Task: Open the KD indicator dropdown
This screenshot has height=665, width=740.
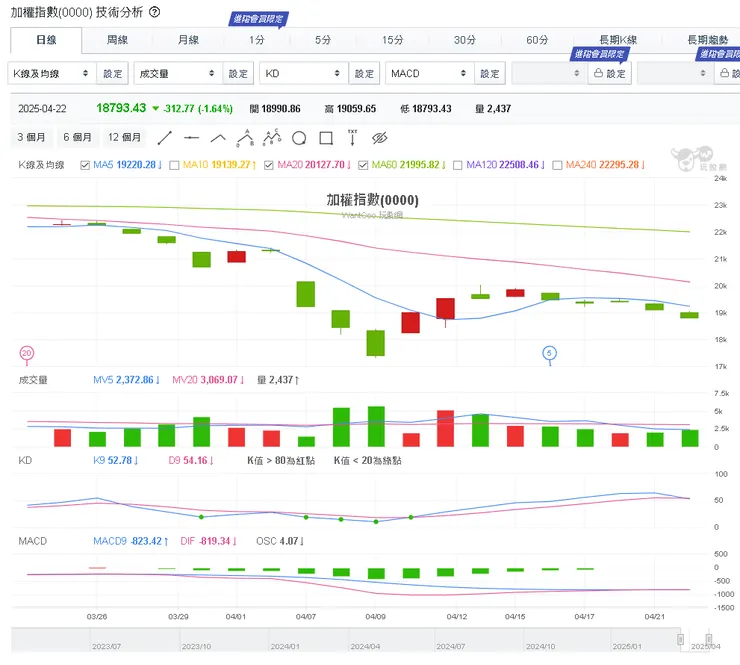Action: pyautogui.click(x=304, y=74)
